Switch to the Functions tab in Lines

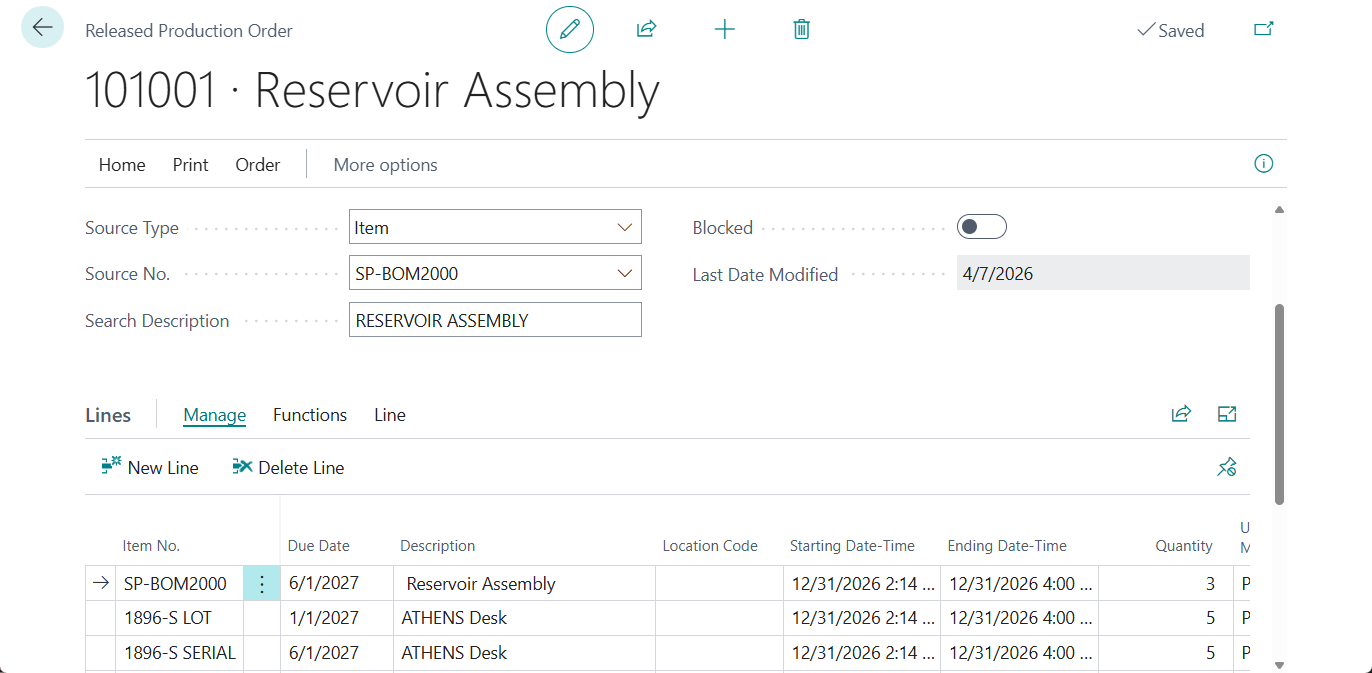point(309,414)
